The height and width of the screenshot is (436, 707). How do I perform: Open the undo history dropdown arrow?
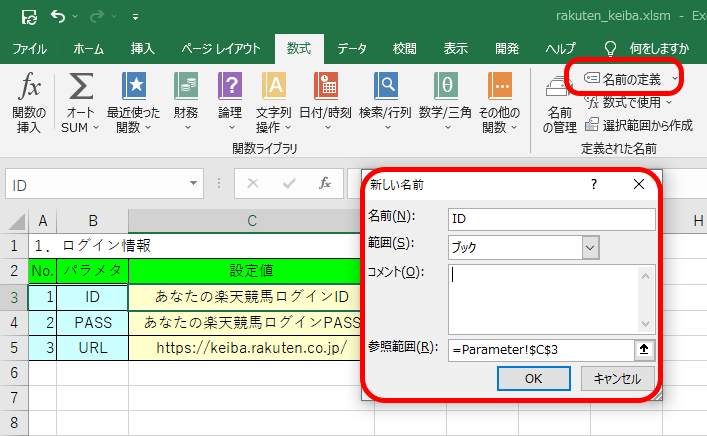click(x=75, y=17)
